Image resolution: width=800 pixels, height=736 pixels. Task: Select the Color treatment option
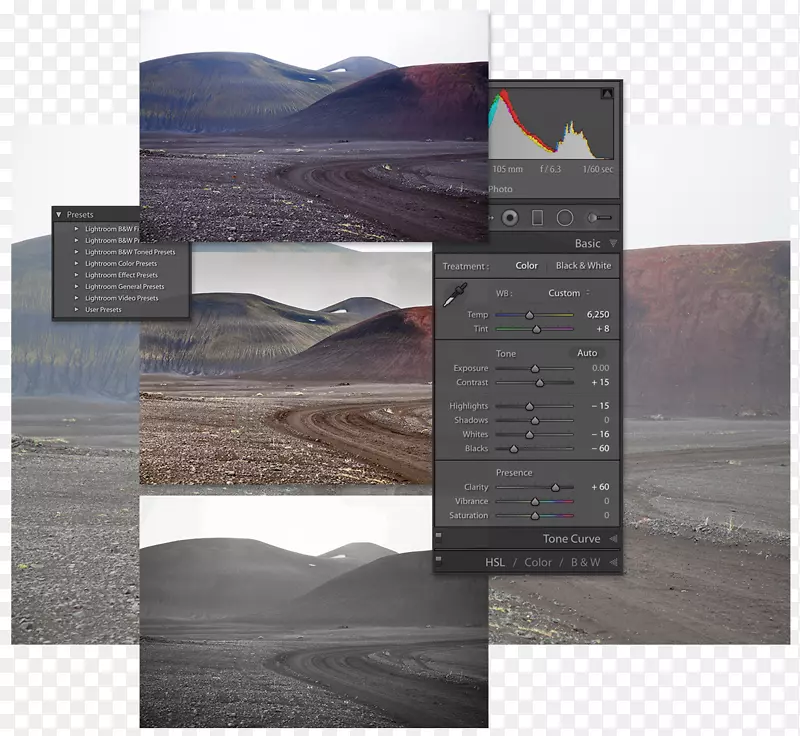pyautogui.click(x=527, y=266)
